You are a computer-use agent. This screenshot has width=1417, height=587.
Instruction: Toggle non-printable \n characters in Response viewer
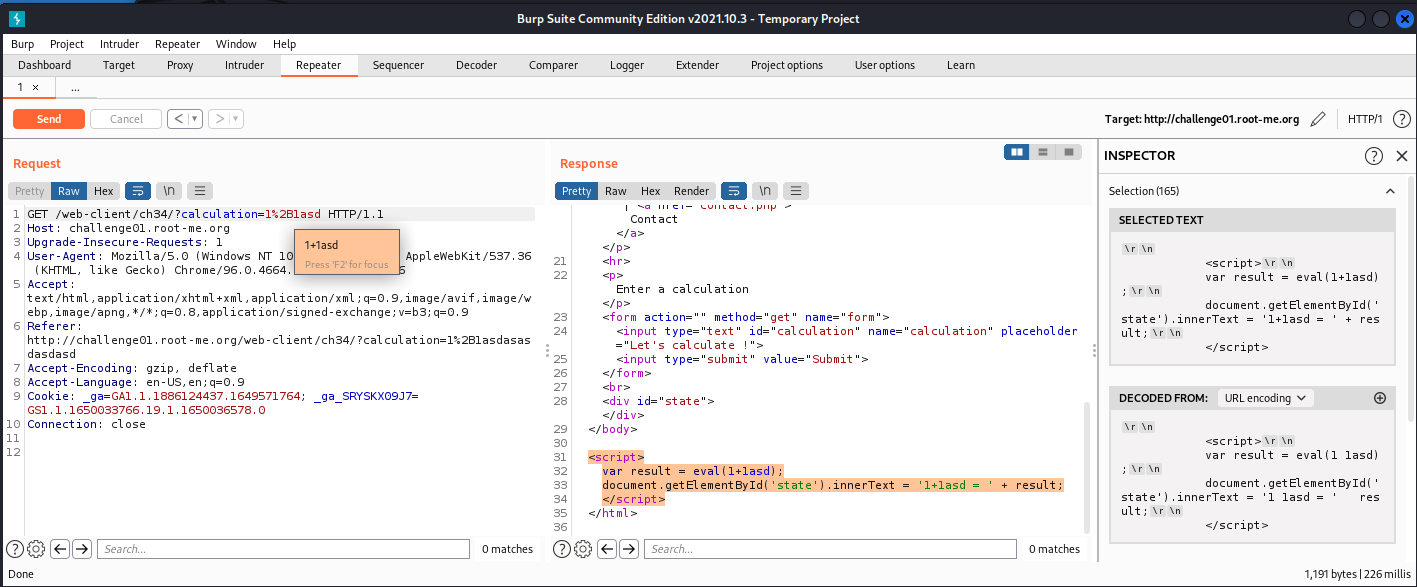pyautogui.click(x=765, y=191)
